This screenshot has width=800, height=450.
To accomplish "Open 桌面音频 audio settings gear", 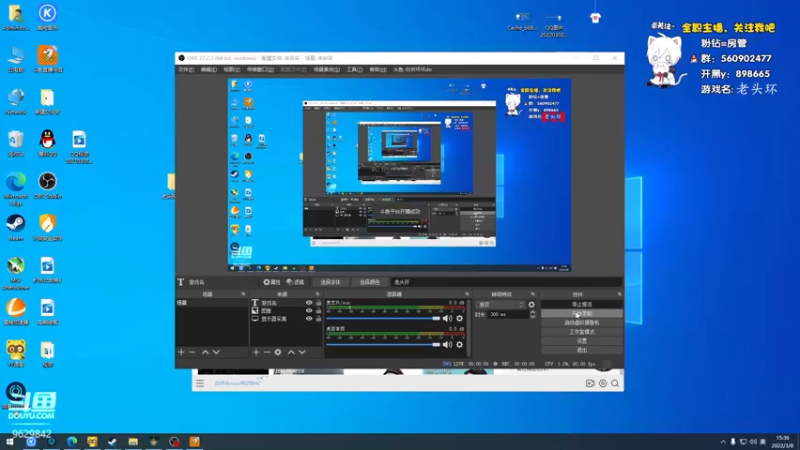I will 460,344.
